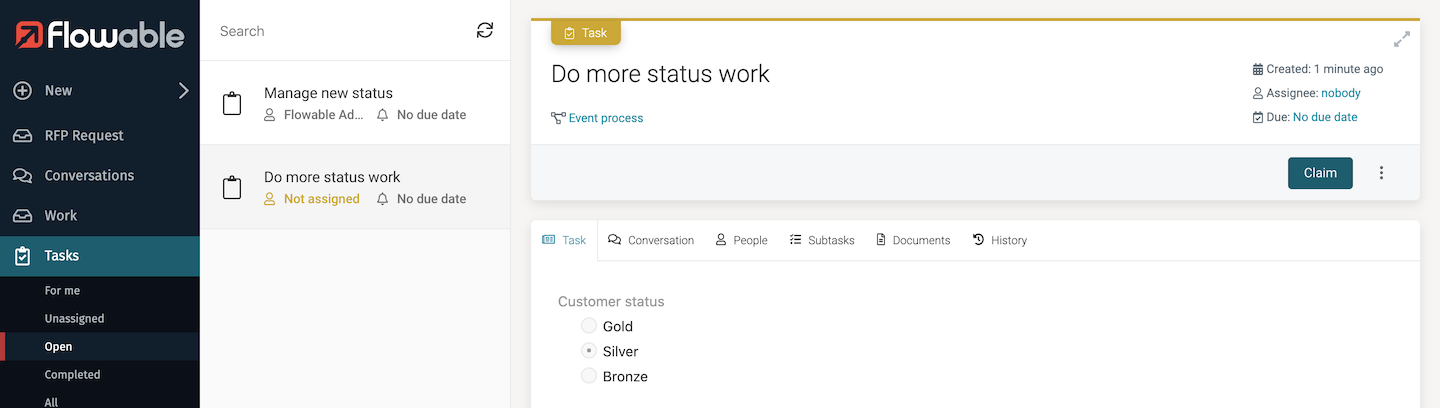Click the RFP Request inbox icon
The width and height of the screenshot is (1440, 408).
tap(22, 136)
